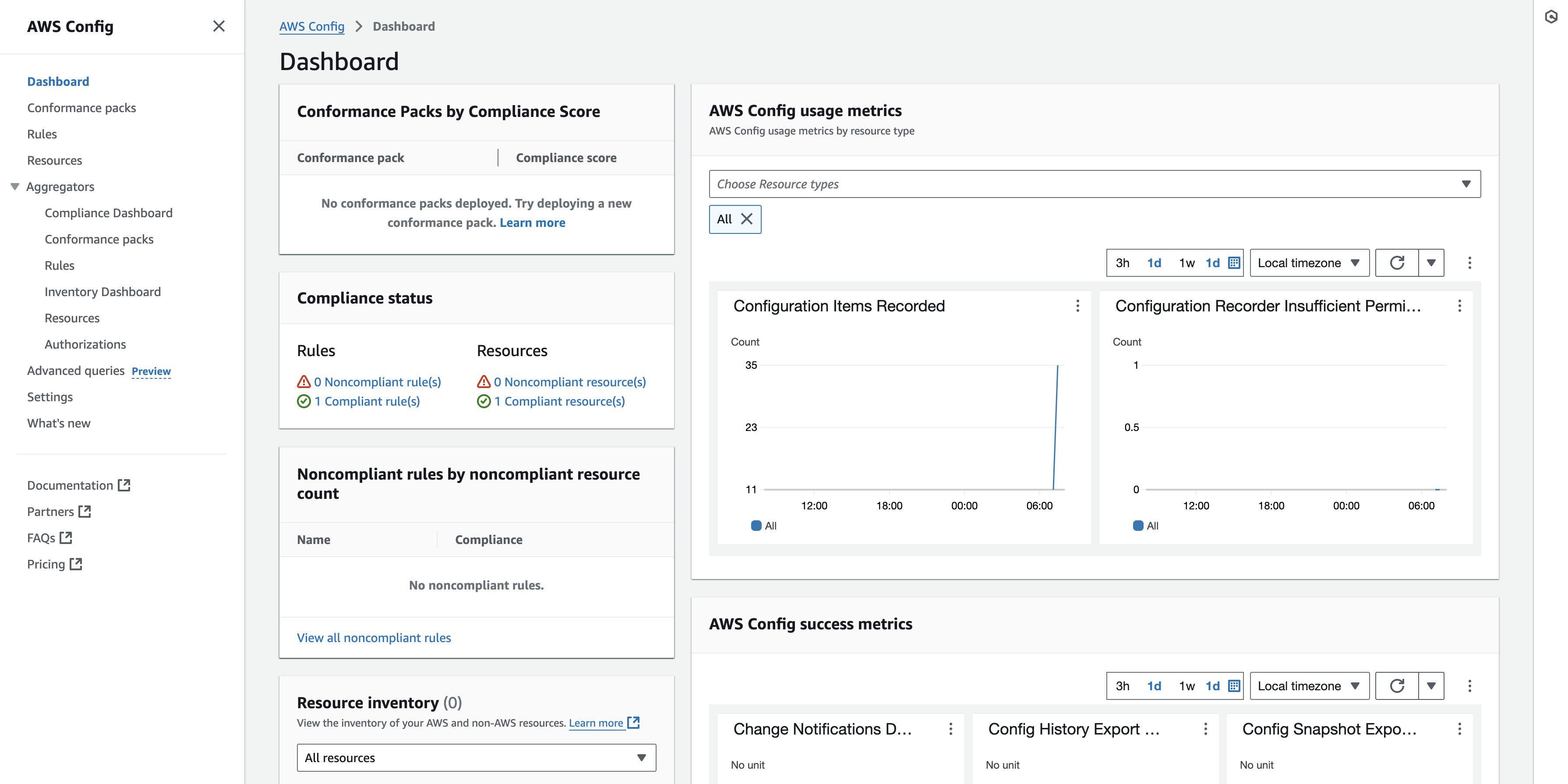Open refresh interval dropdown in success metrics
The height and width of the screenshot is (784, 1568).
pos(1431,686)
